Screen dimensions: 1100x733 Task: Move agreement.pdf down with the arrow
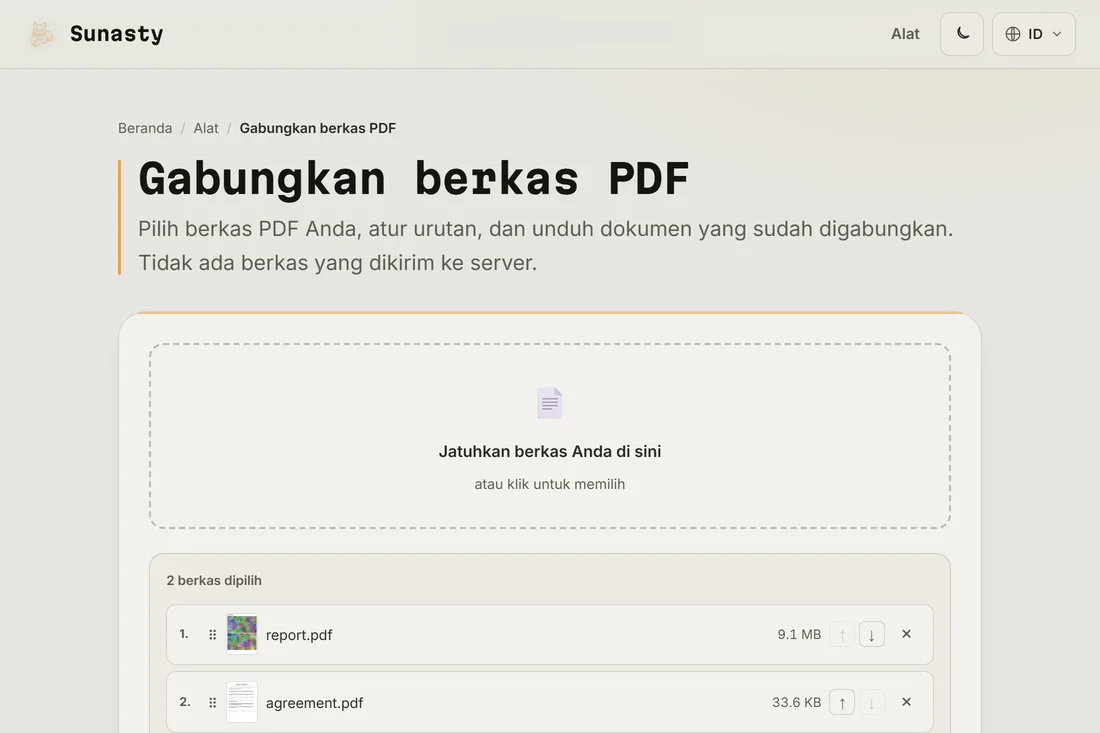pyautogui.click(x=871, y=703)
